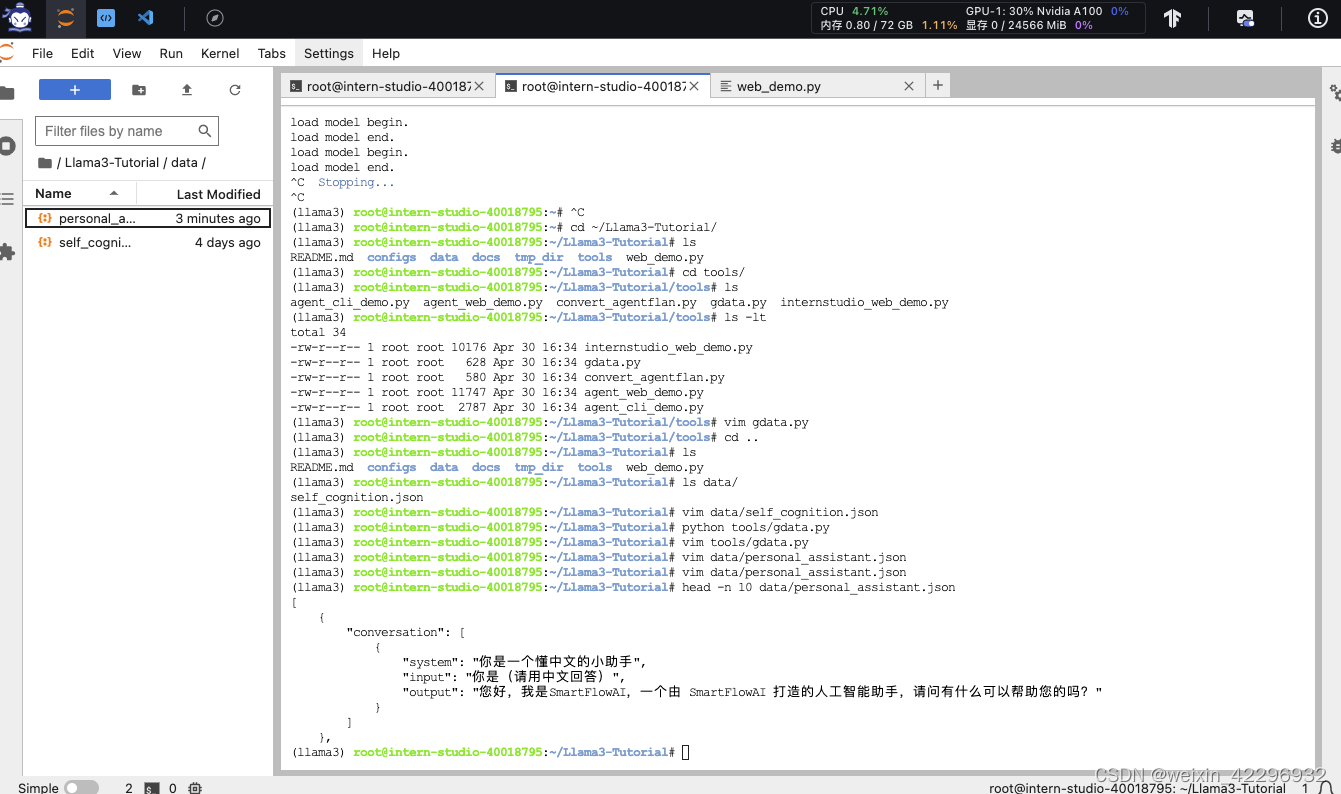Click inside the Filter files by name field

(x=110, y=131)
